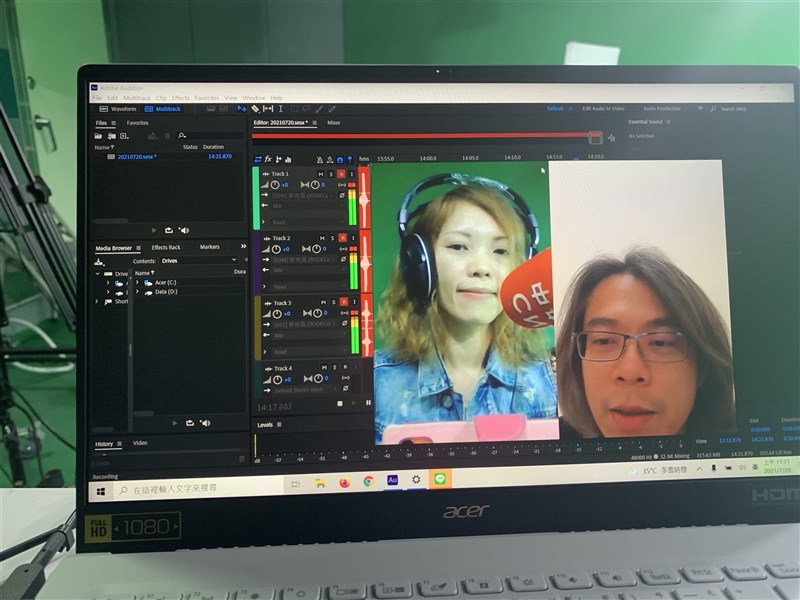Open the workspace overflow chevron
Image resolution: width=800 pixels, height=600 pixels.
click(700, 108)
